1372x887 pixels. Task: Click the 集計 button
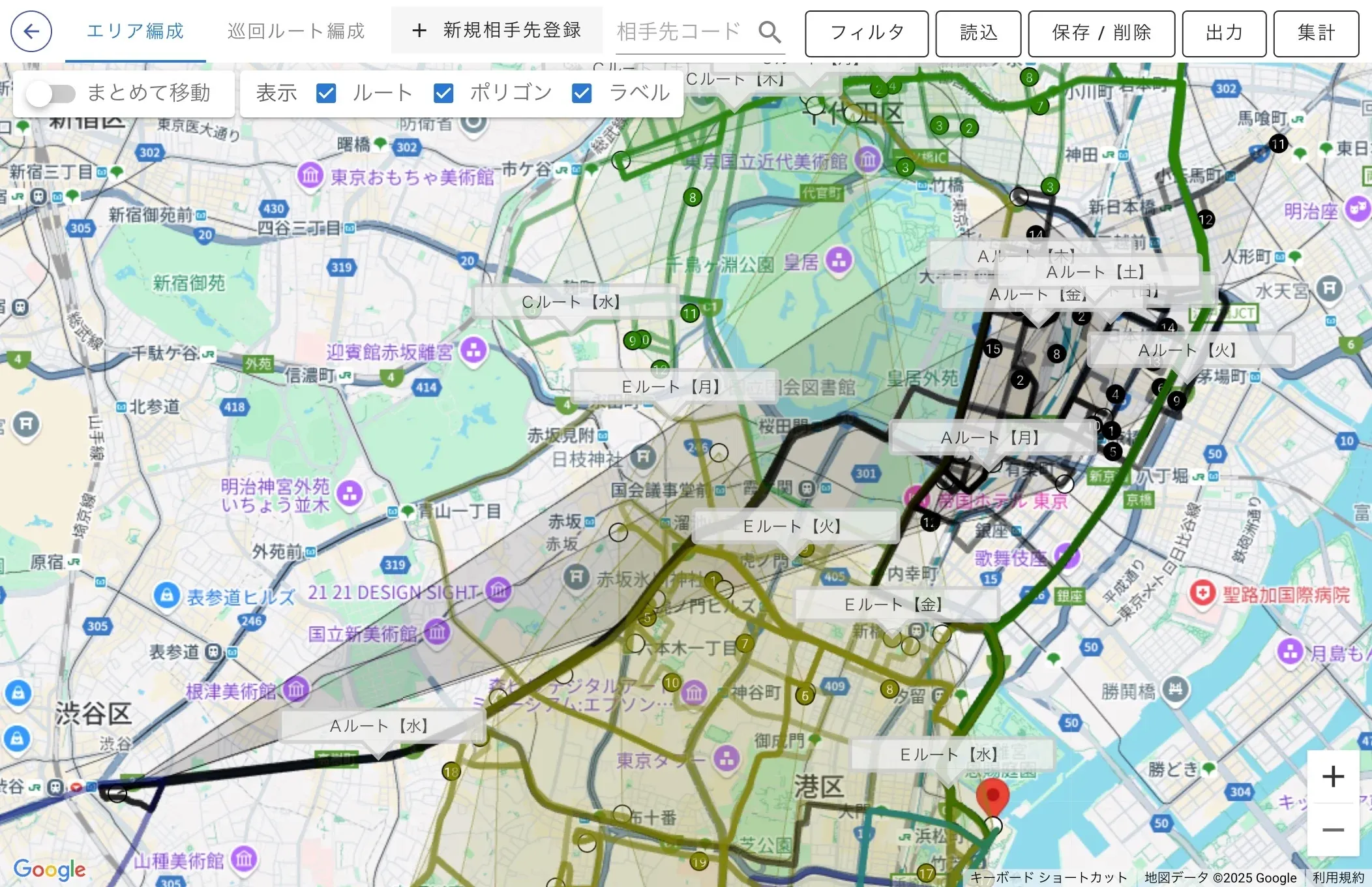pos(1316,33)
